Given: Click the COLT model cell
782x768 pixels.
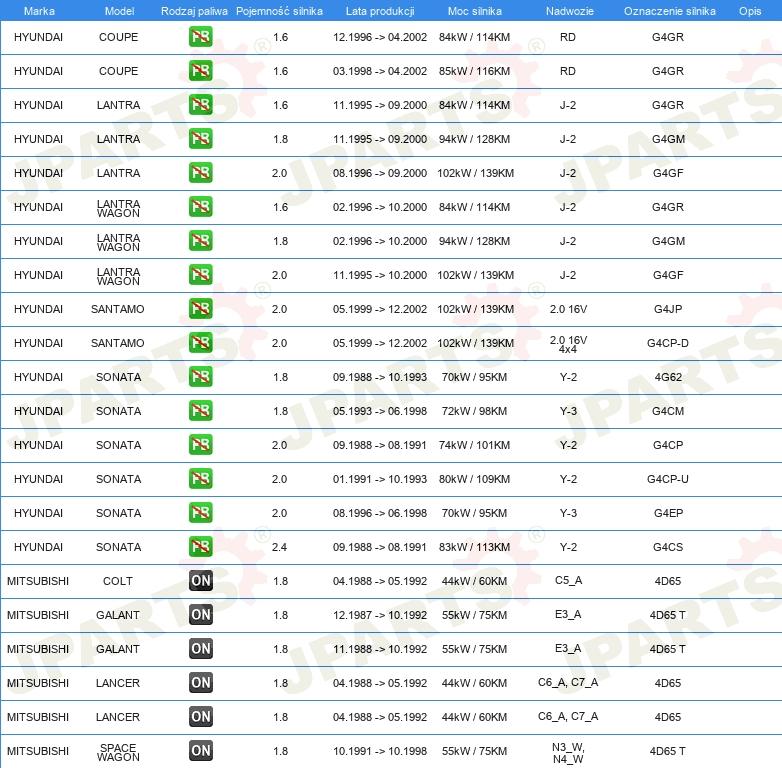Looking at the screenshot, I should 118,581.
